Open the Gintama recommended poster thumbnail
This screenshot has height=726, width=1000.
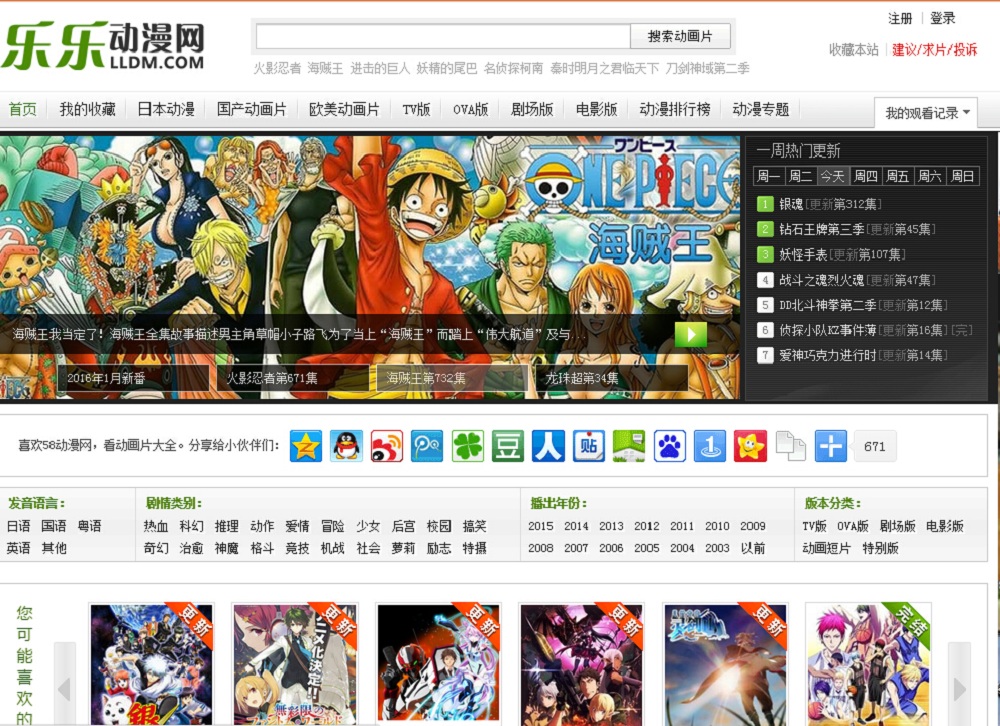coord(152,664)
